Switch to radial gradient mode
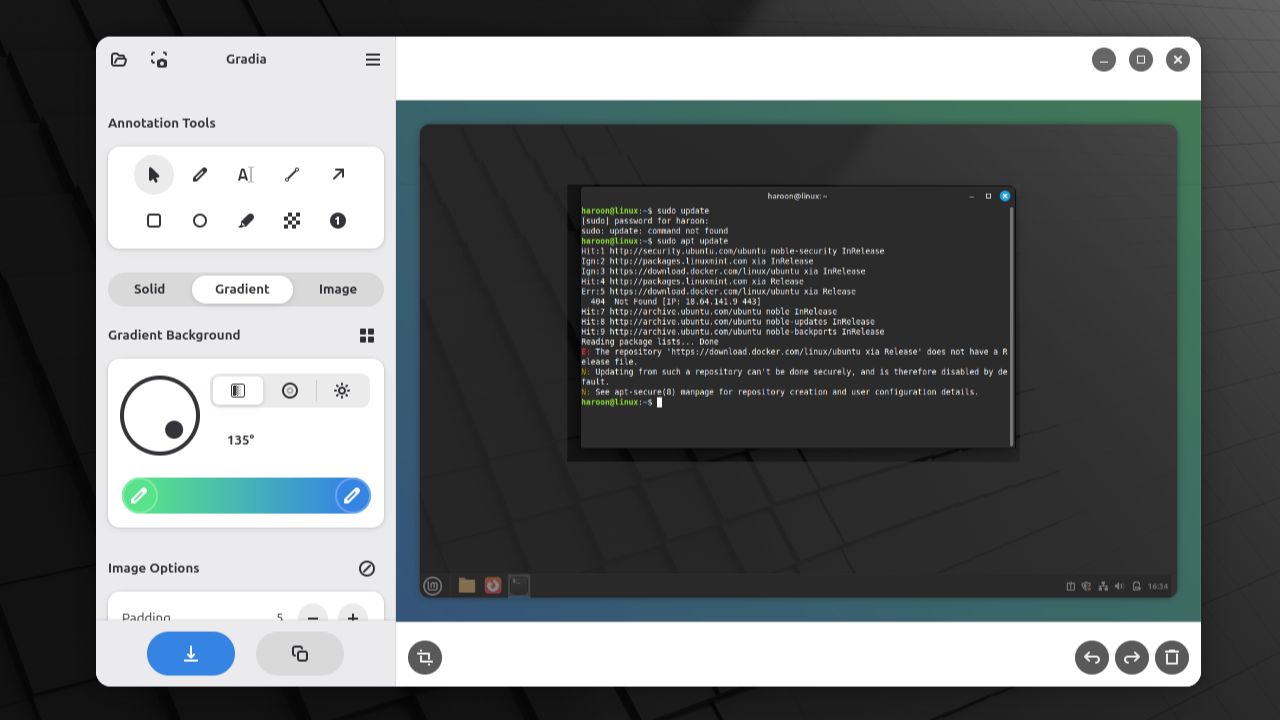Image resolution: width=1280 pixels, height=720 pixels. click(290, 391)
